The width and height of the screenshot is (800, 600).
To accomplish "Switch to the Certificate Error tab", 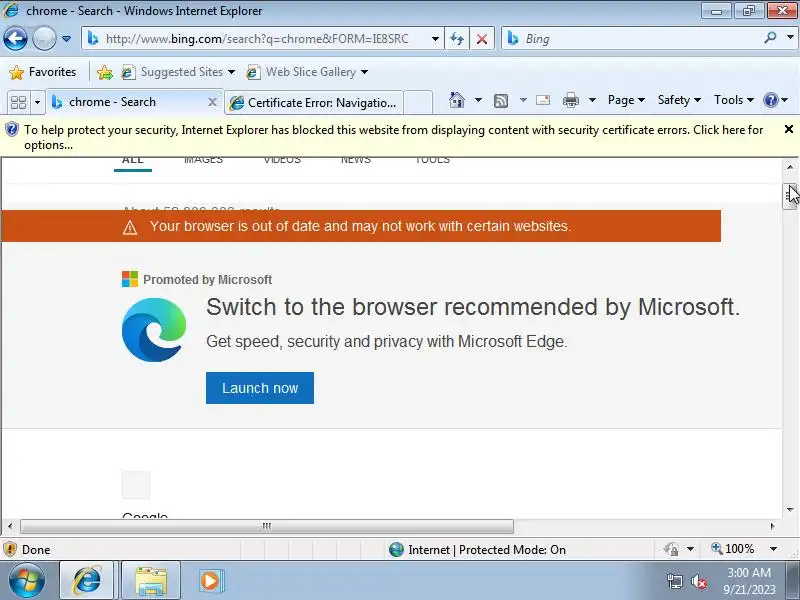I will tap(314, 103).
